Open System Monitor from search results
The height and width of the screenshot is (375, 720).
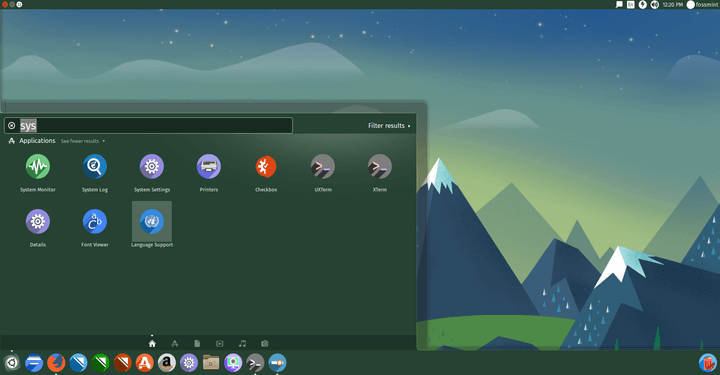(x=38, y=166)
